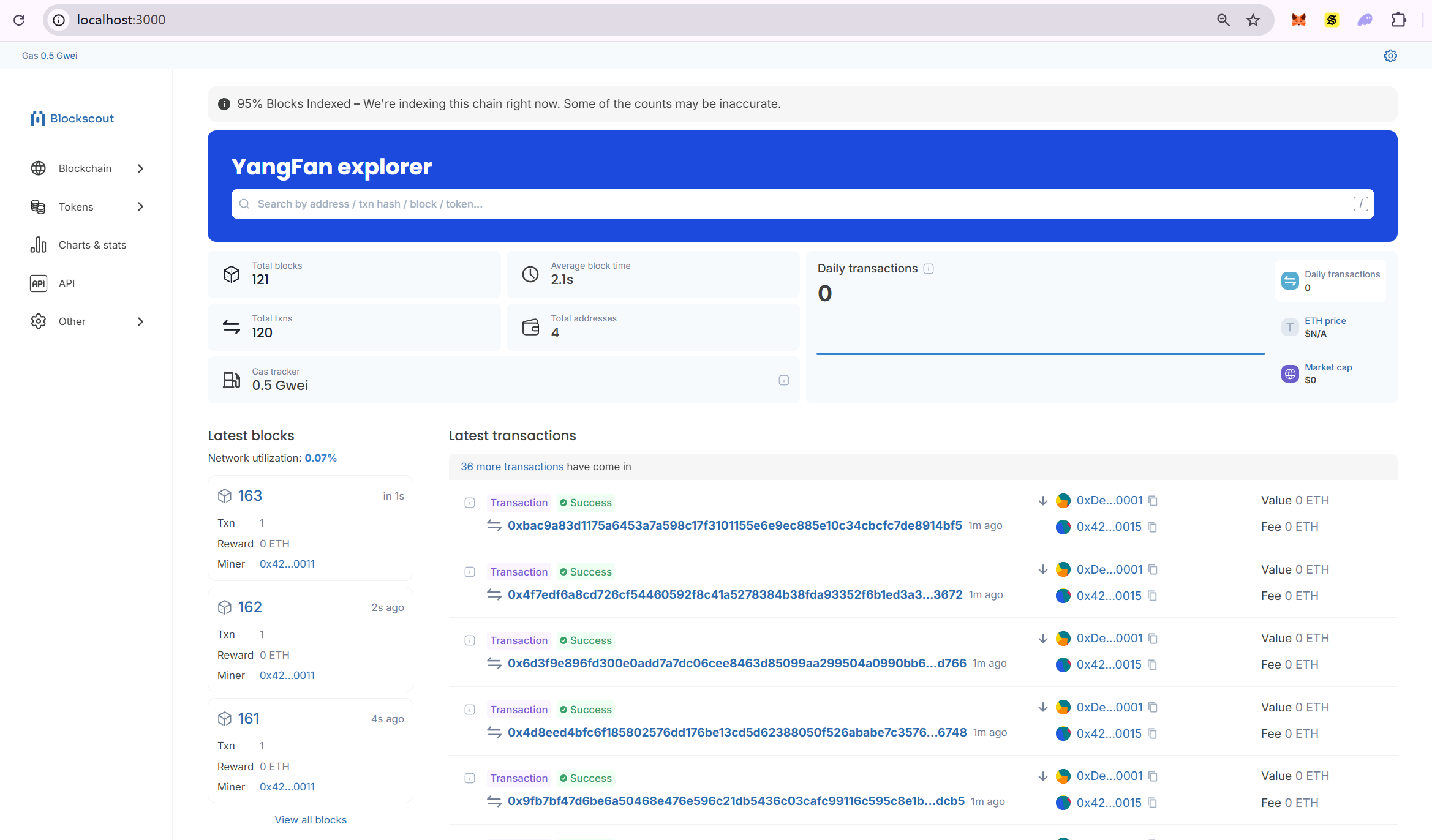This screenshot has height=840, width=1432.
Task: Click the Gas tracker info icon
Action: [783, 380]
